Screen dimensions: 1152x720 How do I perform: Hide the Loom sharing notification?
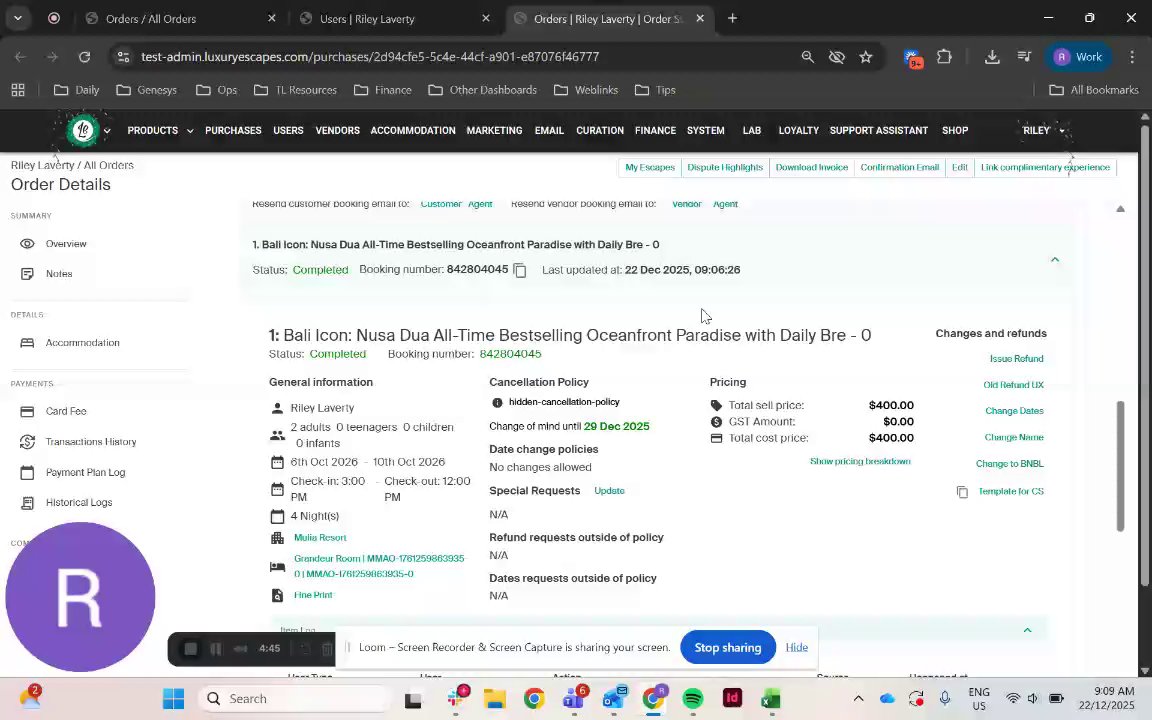coord(796,647)
